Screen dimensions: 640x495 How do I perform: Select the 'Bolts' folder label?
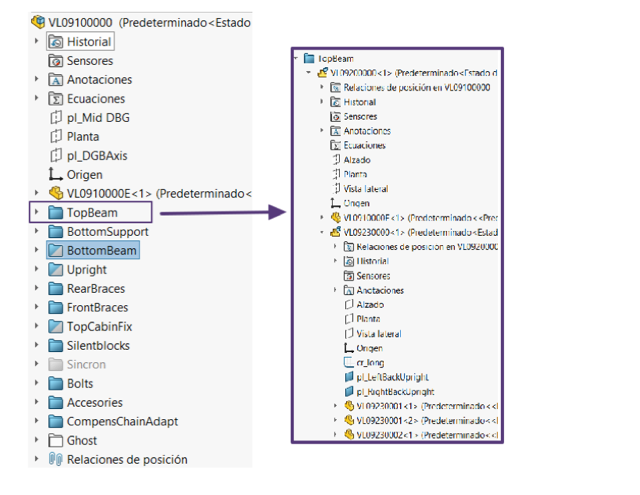pyautogui.click(x=80, y=384)
